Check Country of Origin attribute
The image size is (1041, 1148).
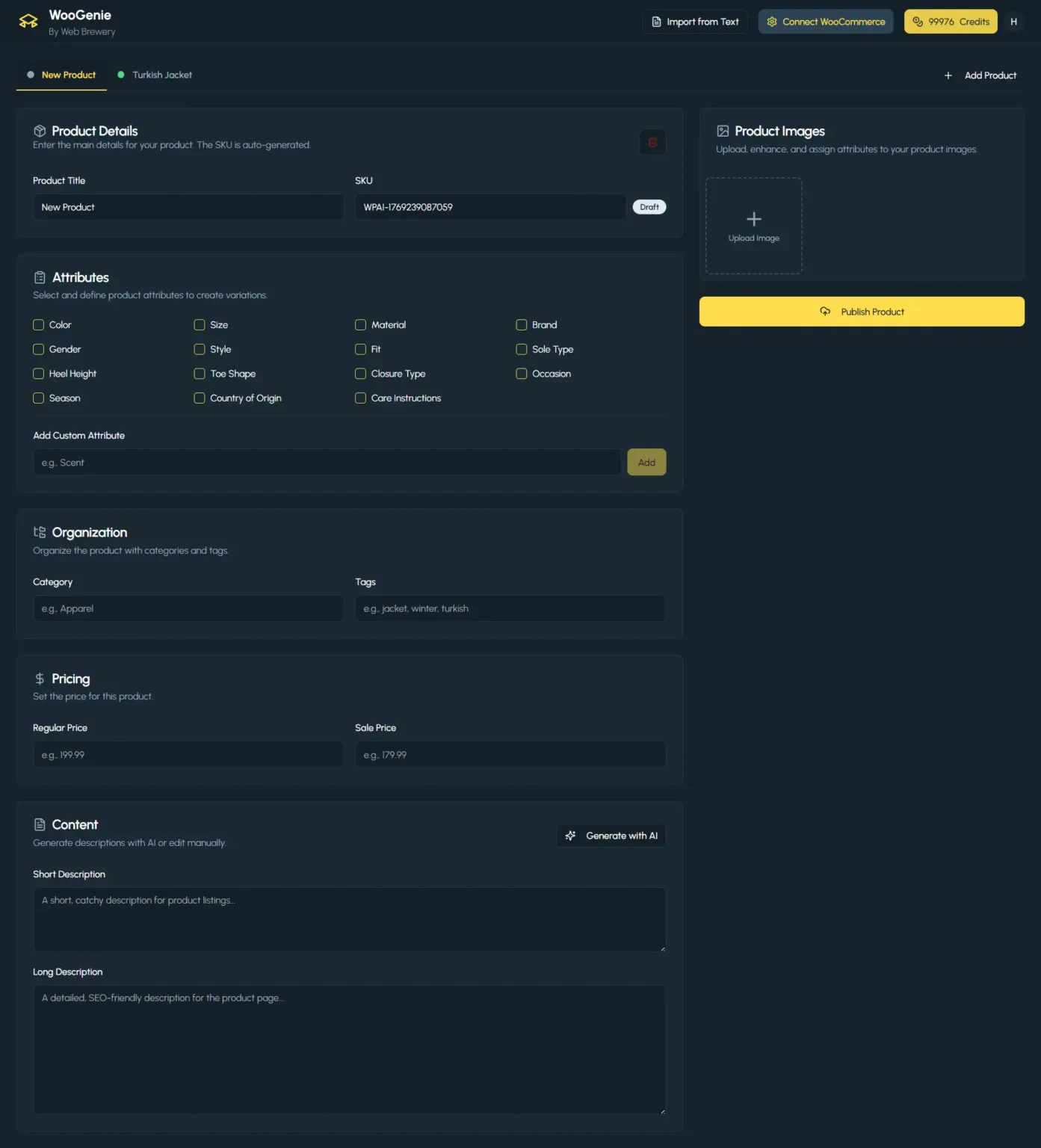point(200,398)
